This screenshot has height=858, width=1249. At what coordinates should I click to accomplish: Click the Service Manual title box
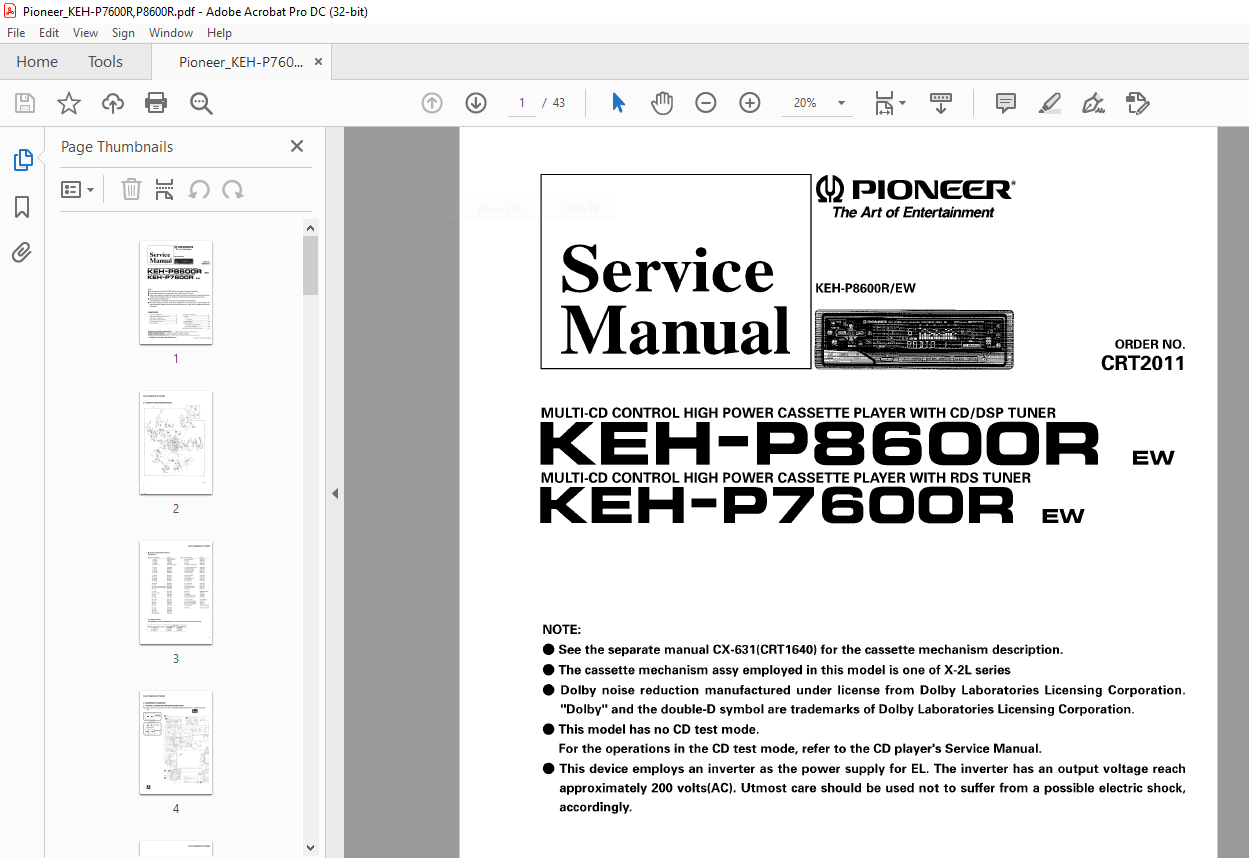[676, 272]
